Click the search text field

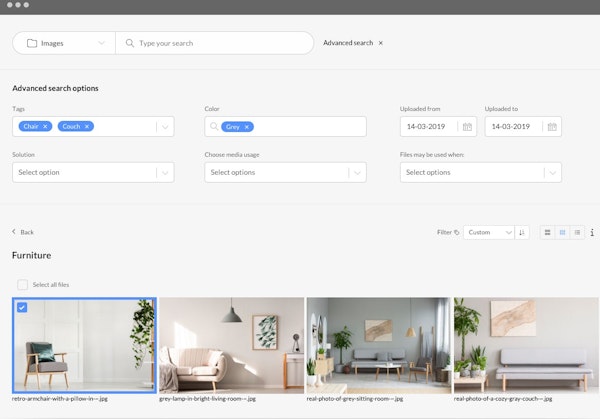click(x=220, y=43)
